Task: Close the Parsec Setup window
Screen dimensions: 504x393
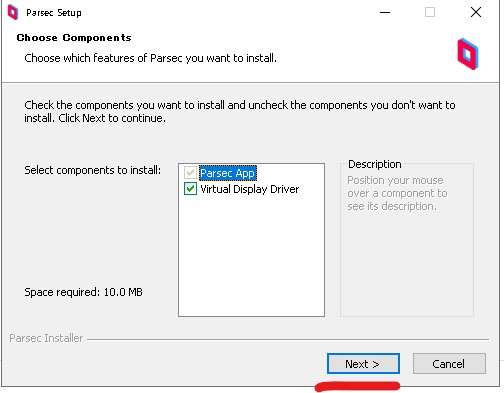Action: click(x=476, y=12)
